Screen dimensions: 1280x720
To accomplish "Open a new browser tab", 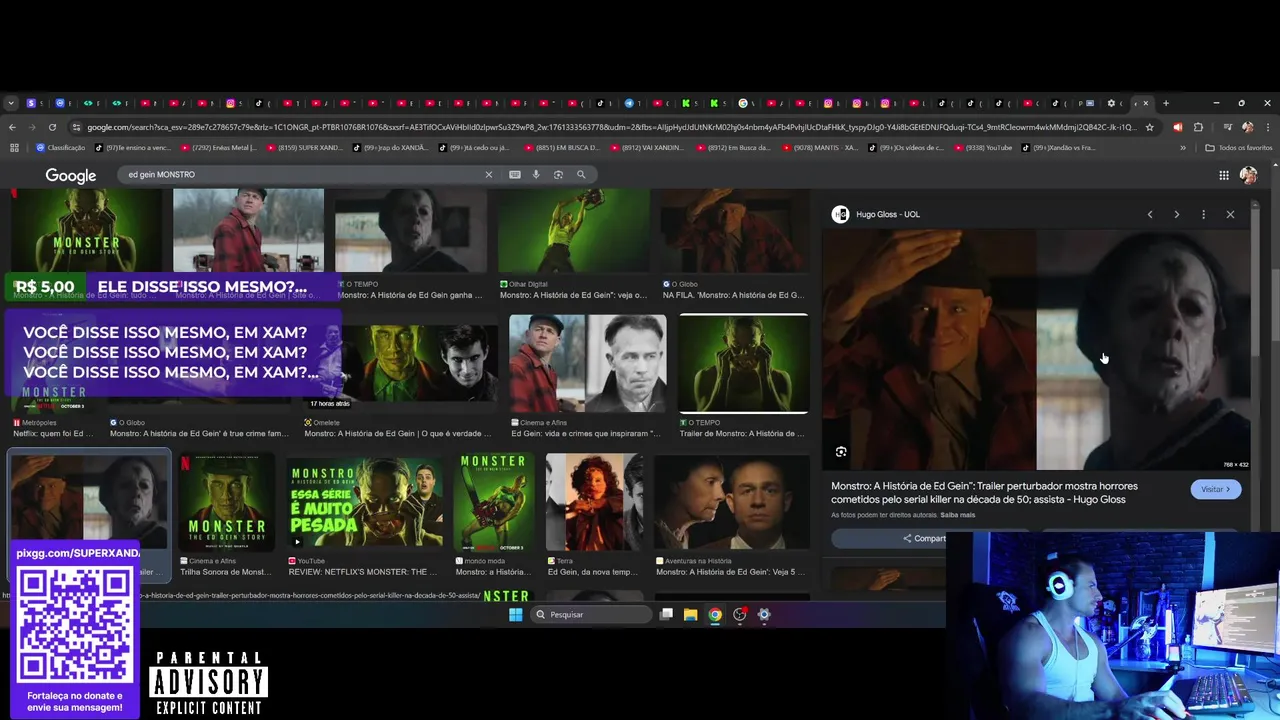I will (1165, 103).
